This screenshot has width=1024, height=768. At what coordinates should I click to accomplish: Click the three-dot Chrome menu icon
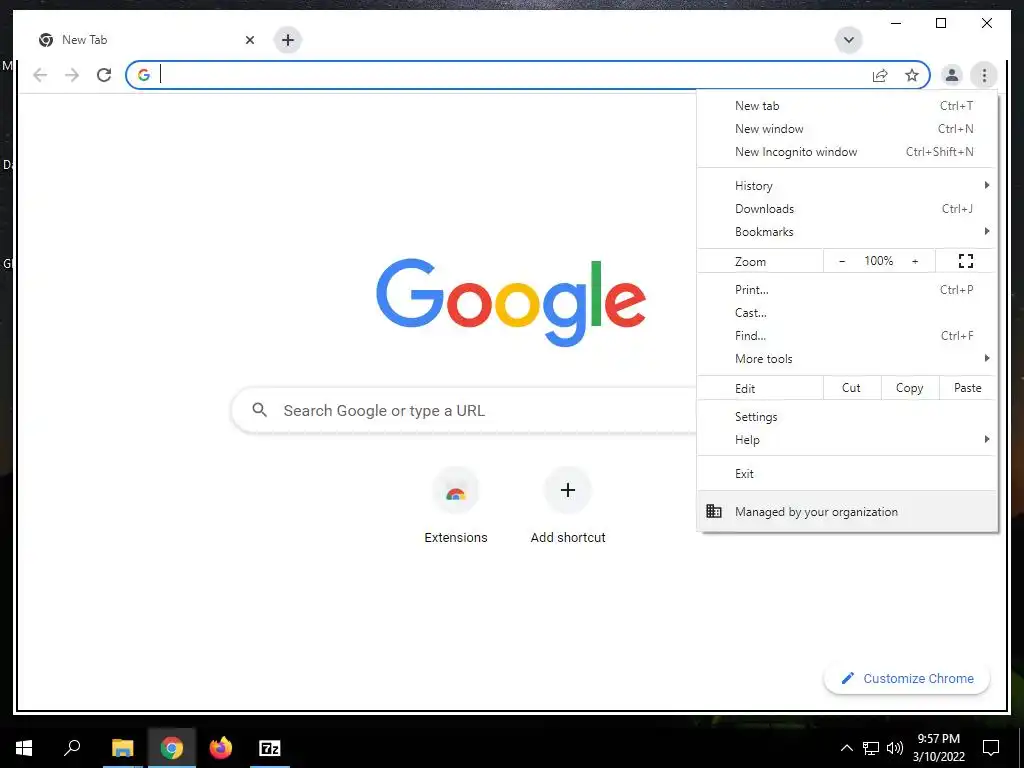click(x=984, y=75)
